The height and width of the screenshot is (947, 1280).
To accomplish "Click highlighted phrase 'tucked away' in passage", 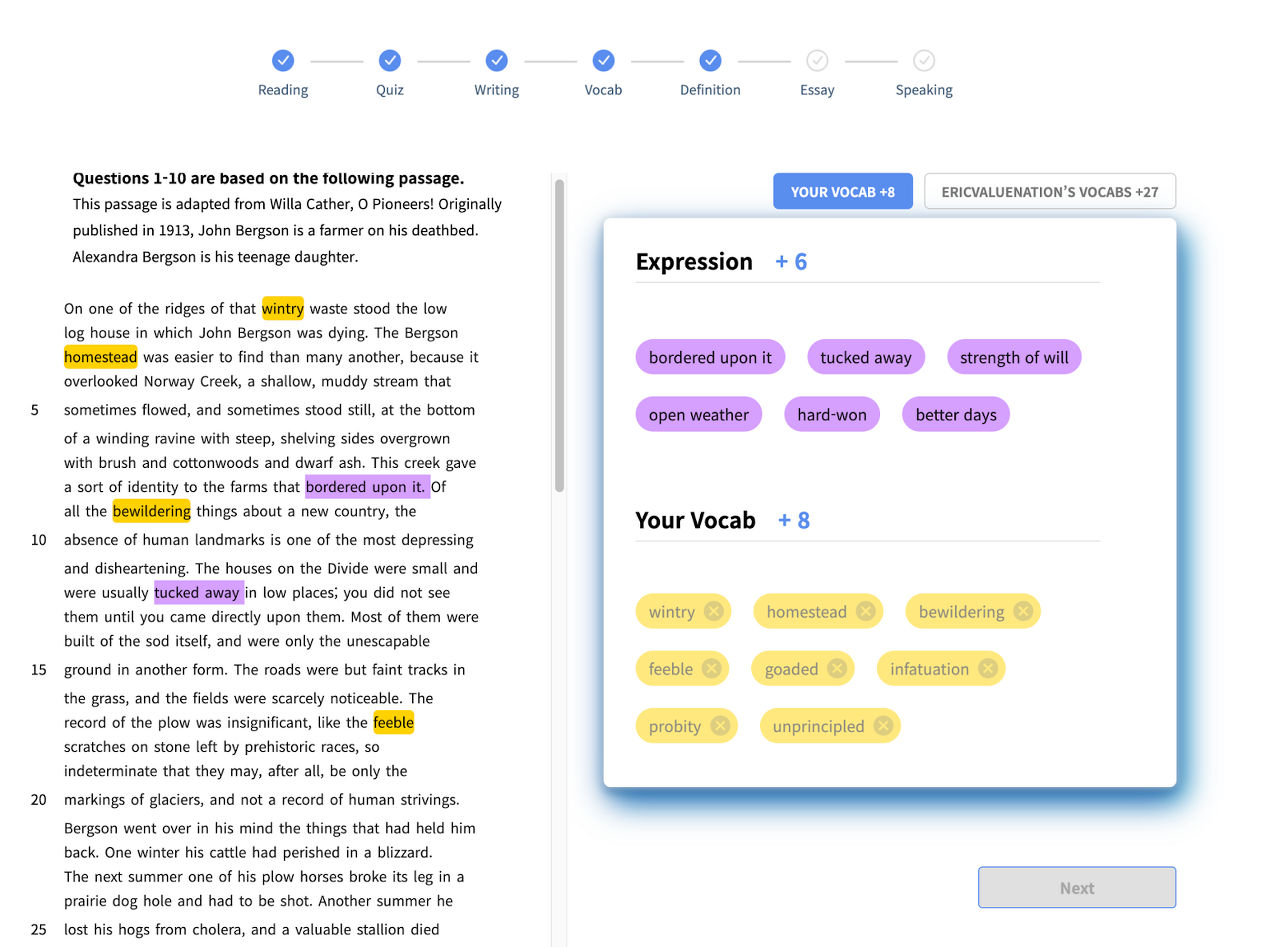I will pyautogui.click(x=198, y=592).
